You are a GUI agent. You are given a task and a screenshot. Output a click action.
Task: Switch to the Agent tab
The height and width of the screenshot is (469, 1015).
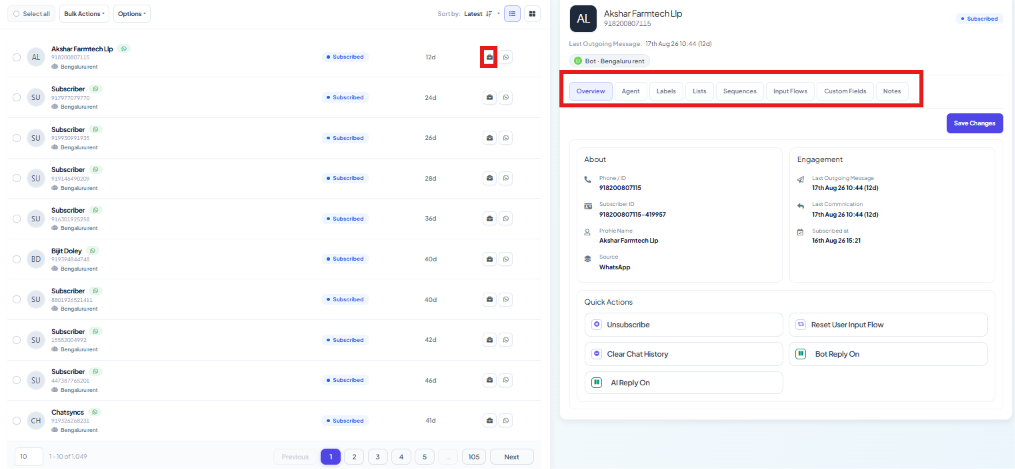630,91
